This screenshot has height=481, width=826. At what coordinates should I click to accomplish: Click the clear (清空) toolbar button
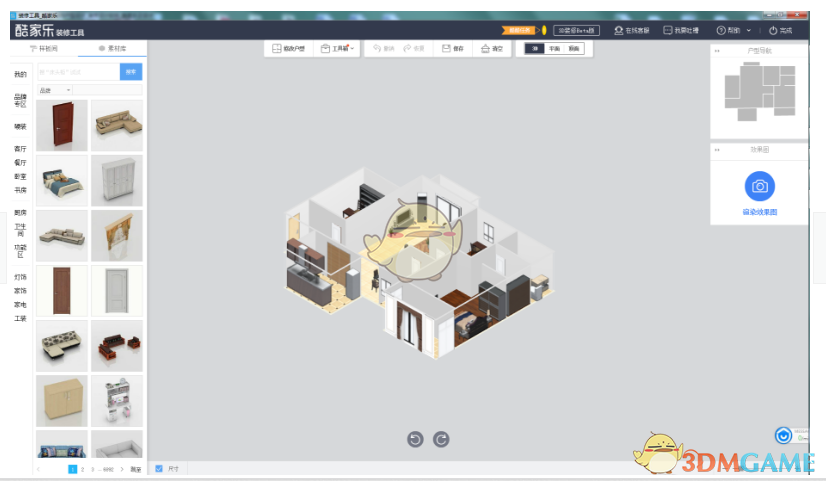pyautogui.click(x=491, y=48)
